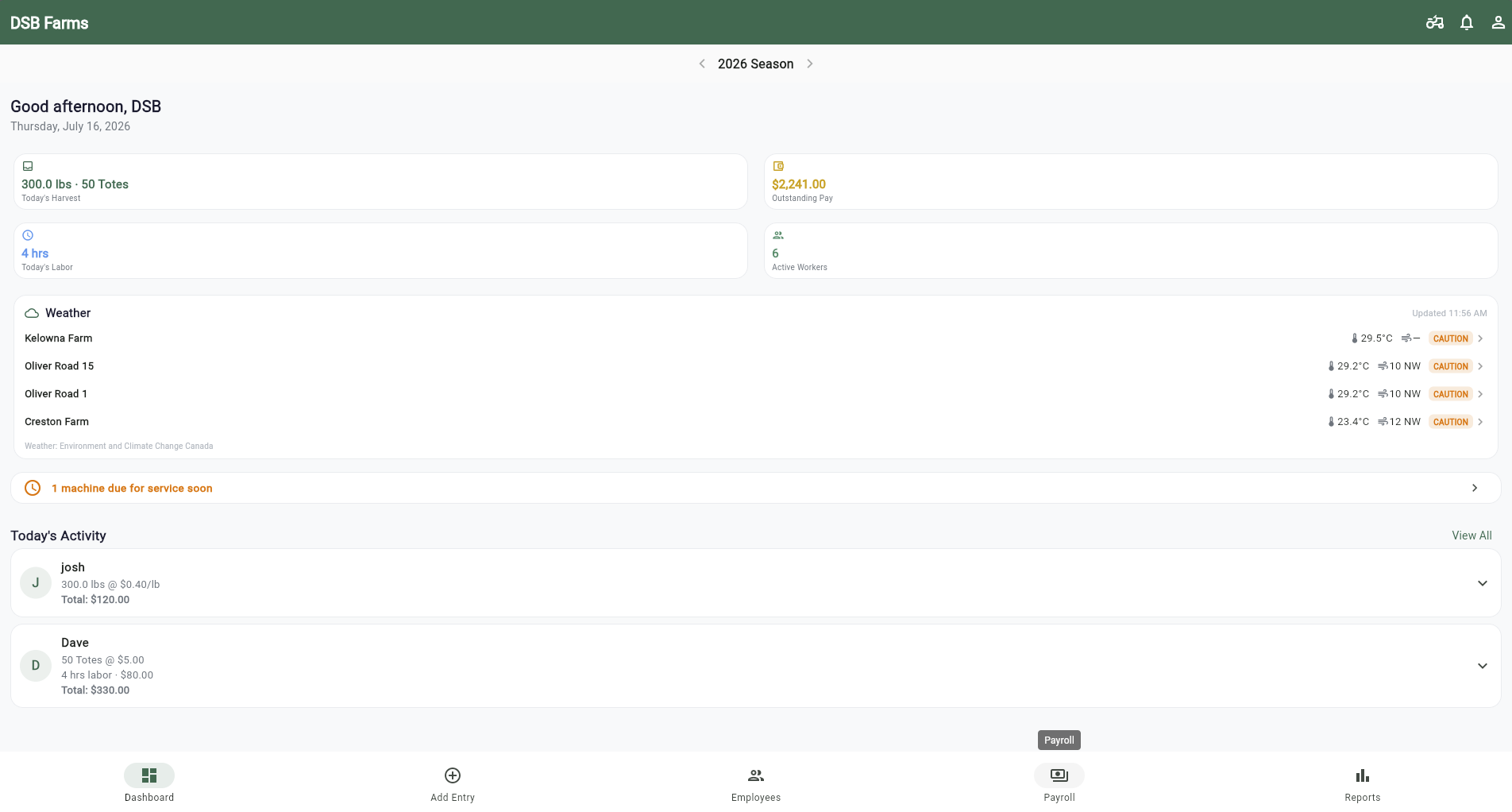
Task: Click 'Oliver Road 15' location name
Action: (59, 366)
